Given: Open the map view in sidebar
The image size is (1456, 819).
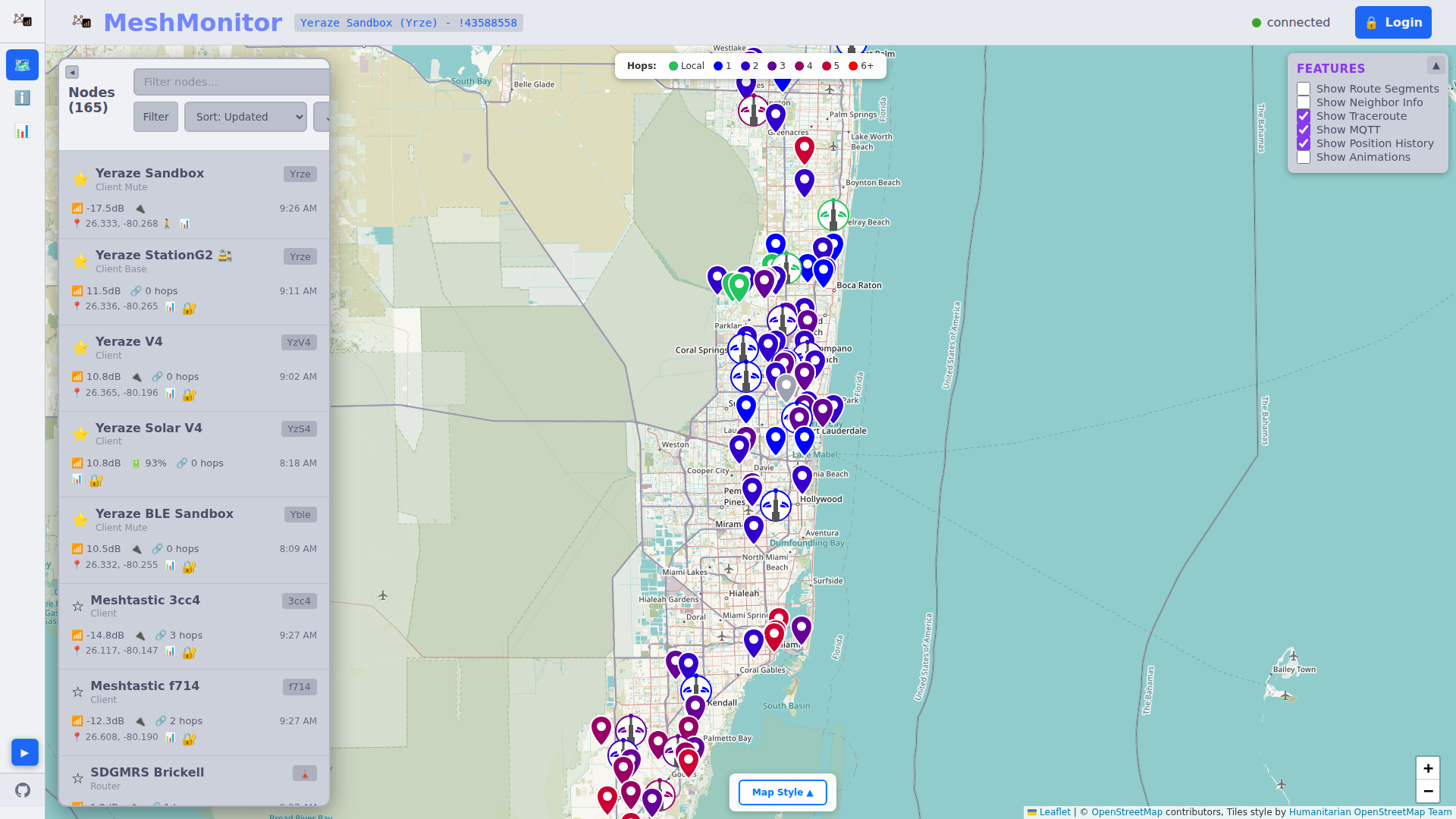Looking at the screenshot, I should [22, 65].
